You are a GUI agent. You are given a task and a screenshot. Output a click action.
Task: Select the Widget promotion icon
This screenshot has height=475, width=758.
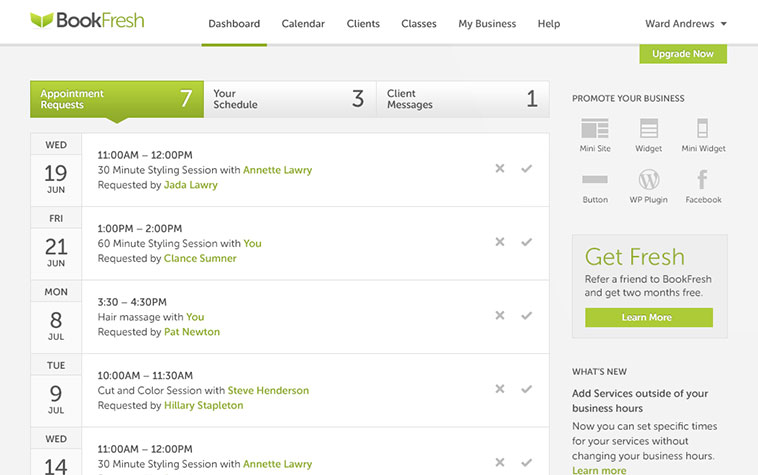click(x=648, y=129)
